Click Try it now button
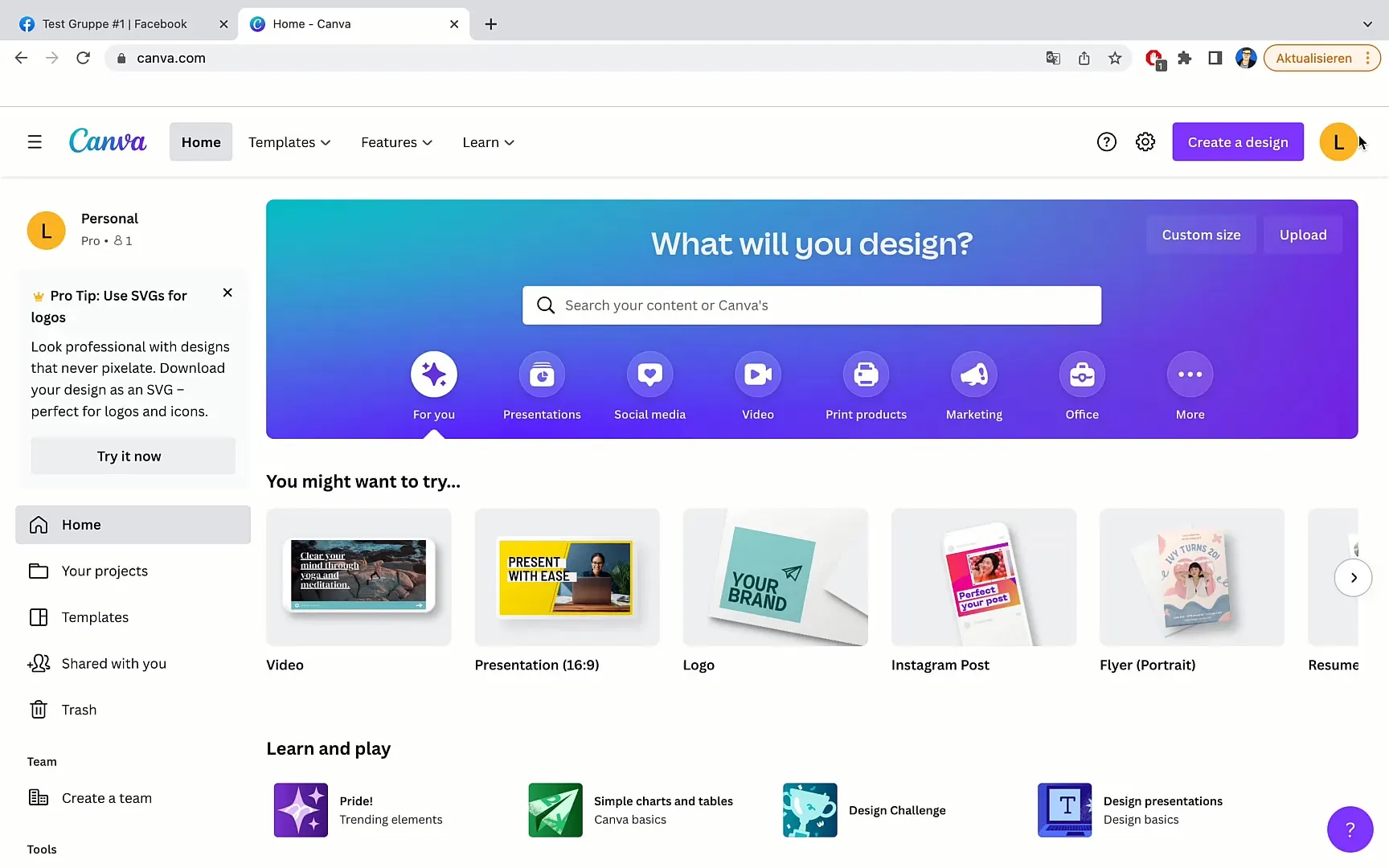The image size is (1389, 868). click(x=133, y=457)
